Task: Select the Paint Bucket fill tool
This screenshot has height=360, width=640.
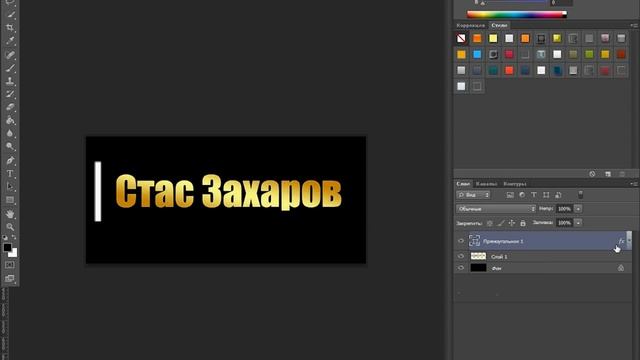Action: tap(10, 120)
